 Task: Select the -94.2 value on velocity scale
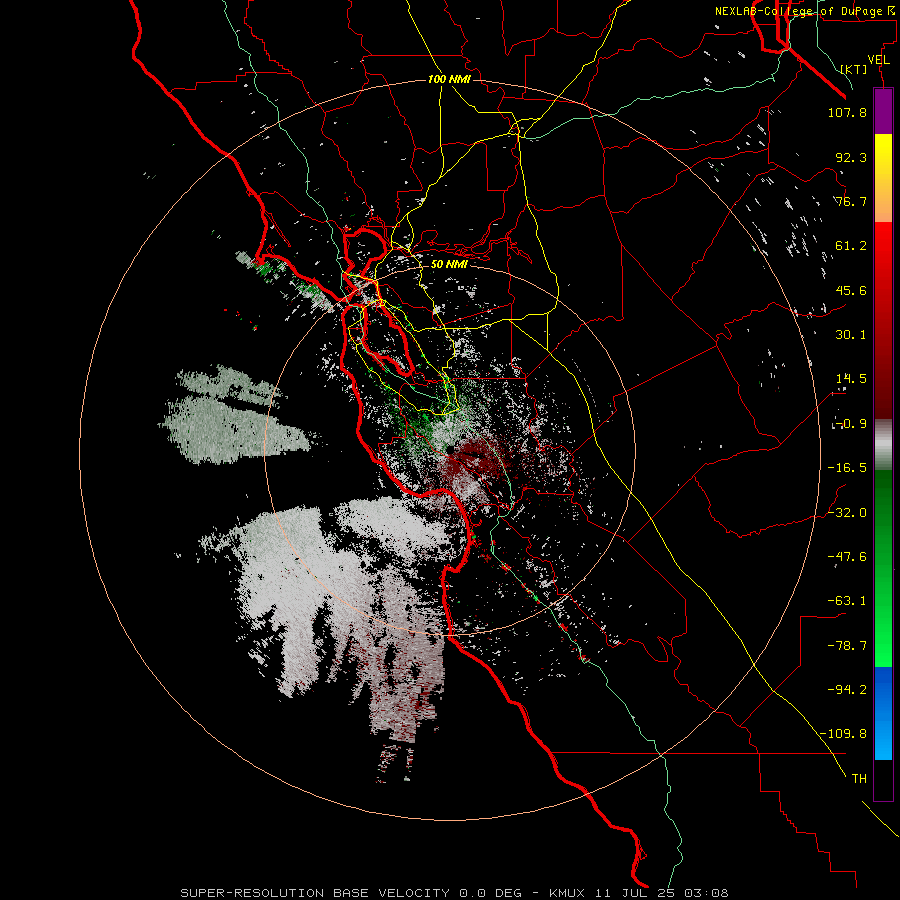847,690
